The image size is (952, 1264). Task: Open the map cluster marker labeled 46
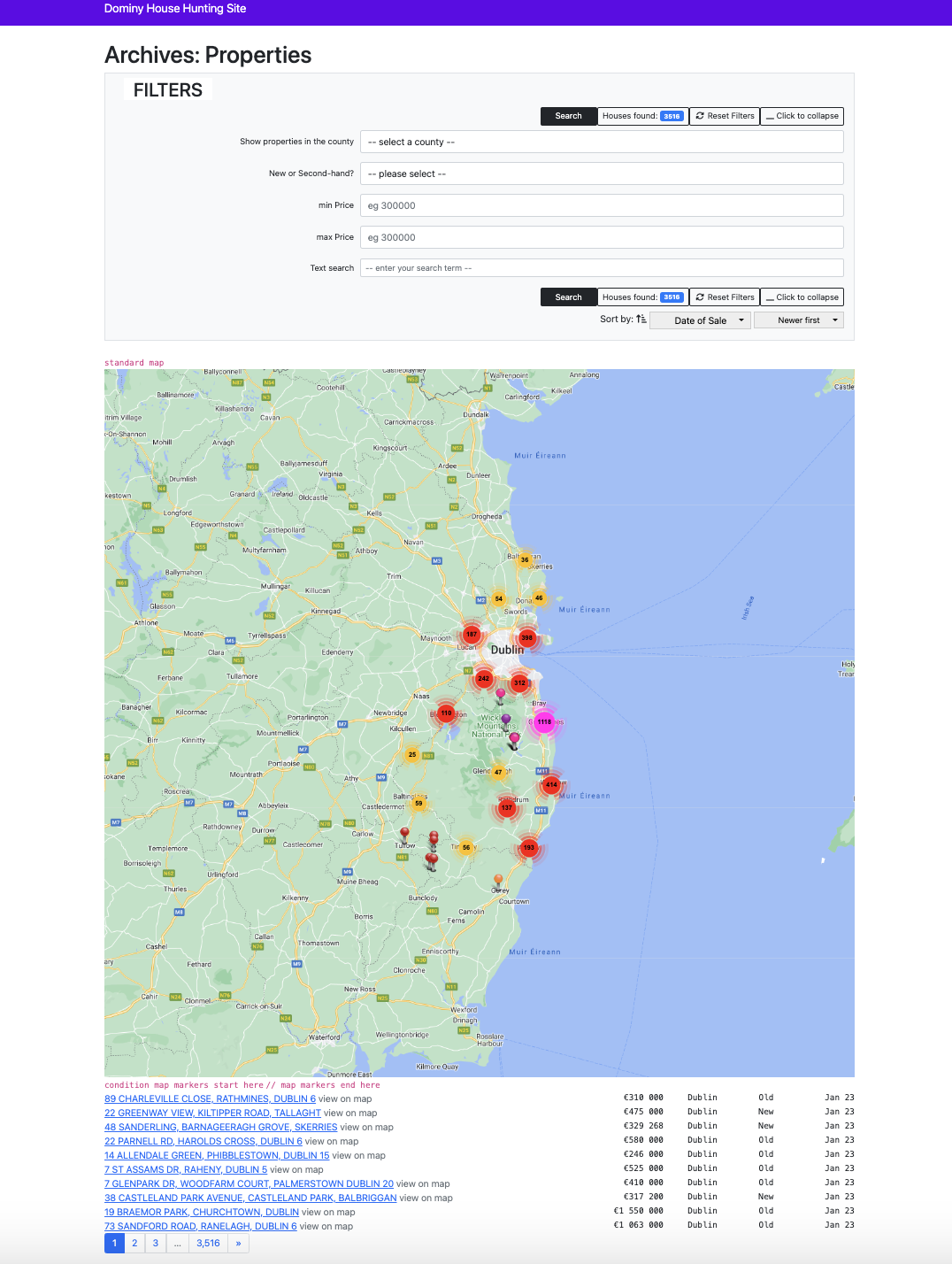pos(539,598)
